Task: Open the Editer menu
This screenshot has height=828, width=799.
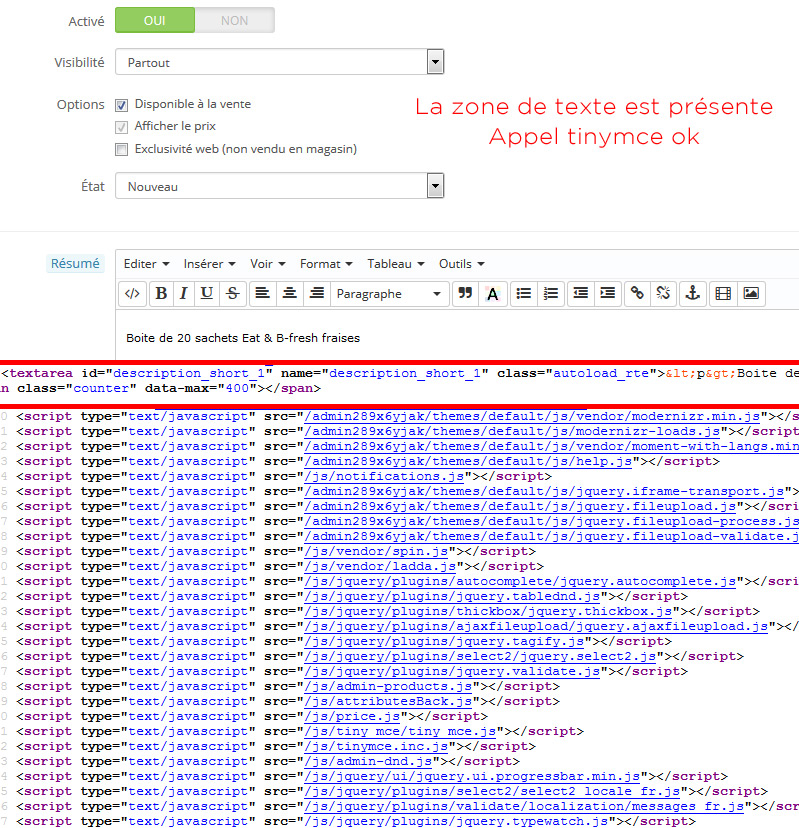Action: point(146,264)
